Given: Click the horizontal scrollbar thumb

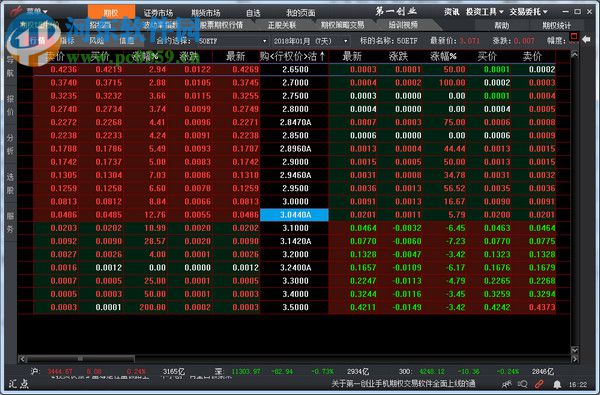Looking at the screenshot, I should 80,359.
